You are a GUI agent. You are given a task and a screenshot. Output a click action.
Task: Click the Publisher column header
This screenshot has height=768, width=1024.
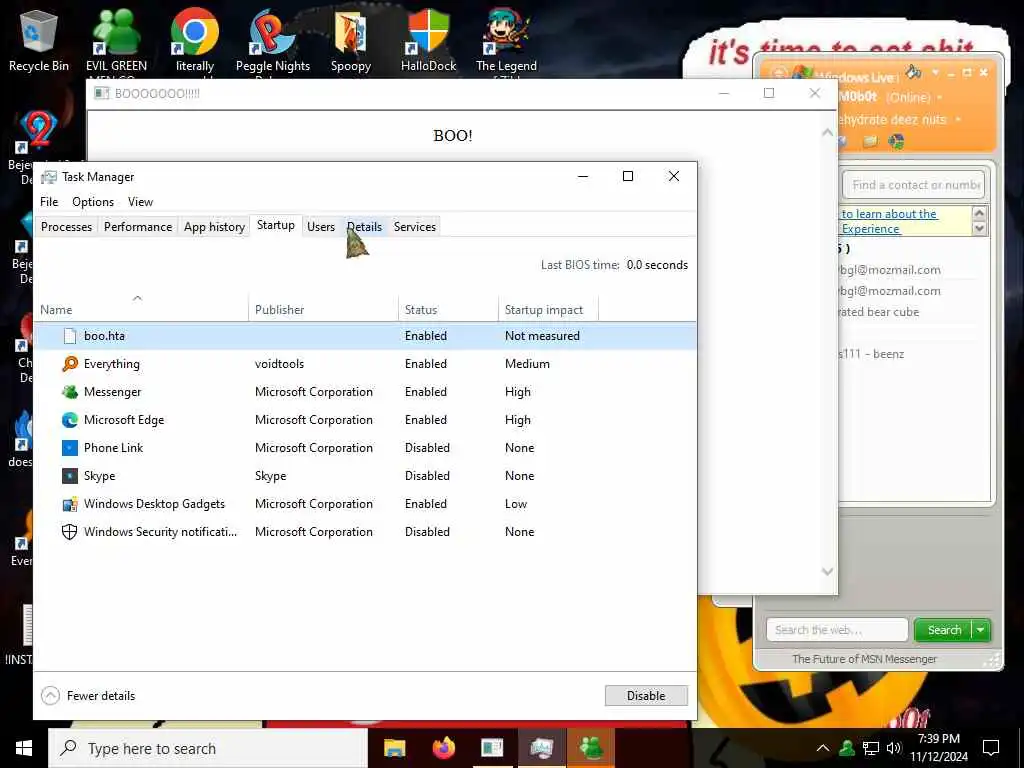(323, 310)
